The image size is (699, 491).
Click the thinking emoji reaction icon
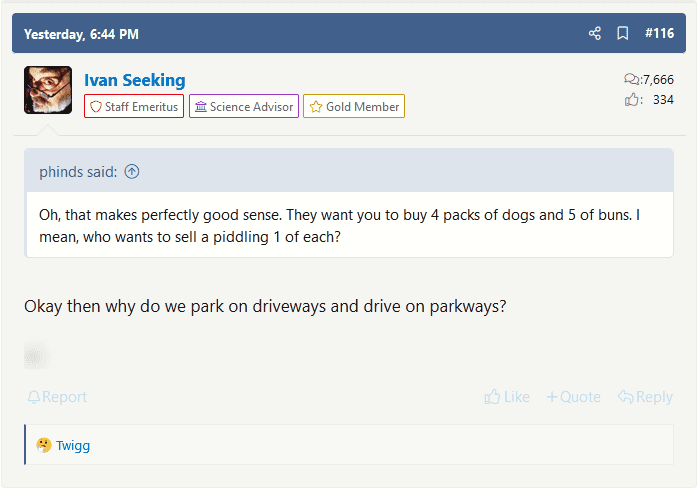click(x=44, y=446)
